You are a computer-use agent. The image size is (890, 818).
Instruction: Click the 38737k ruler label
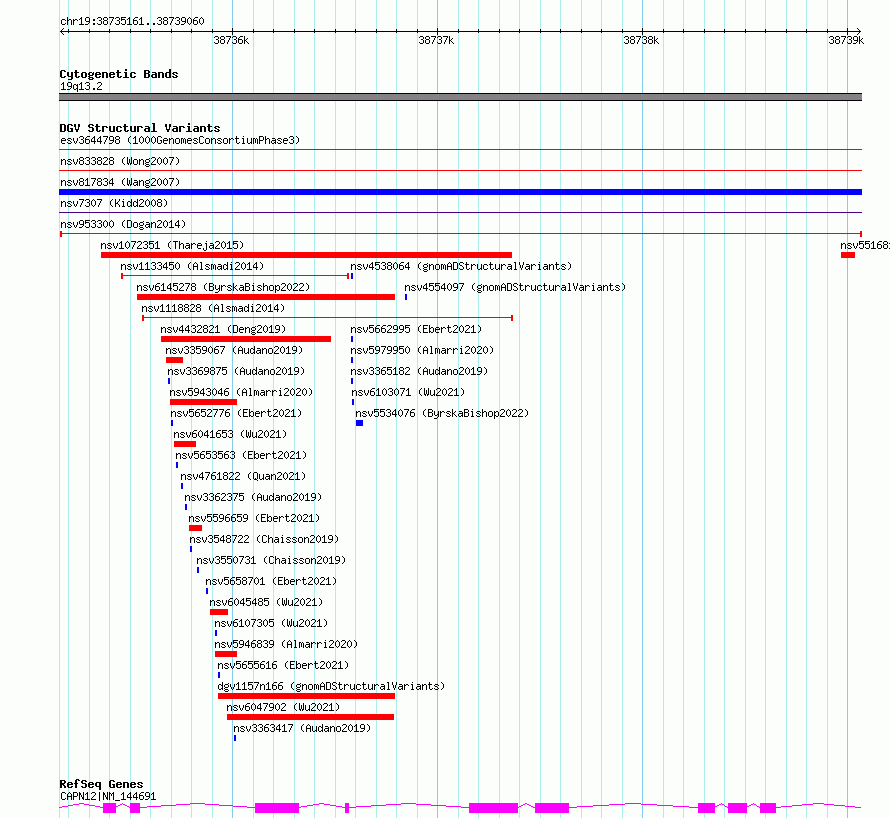[x=436, y=40]
